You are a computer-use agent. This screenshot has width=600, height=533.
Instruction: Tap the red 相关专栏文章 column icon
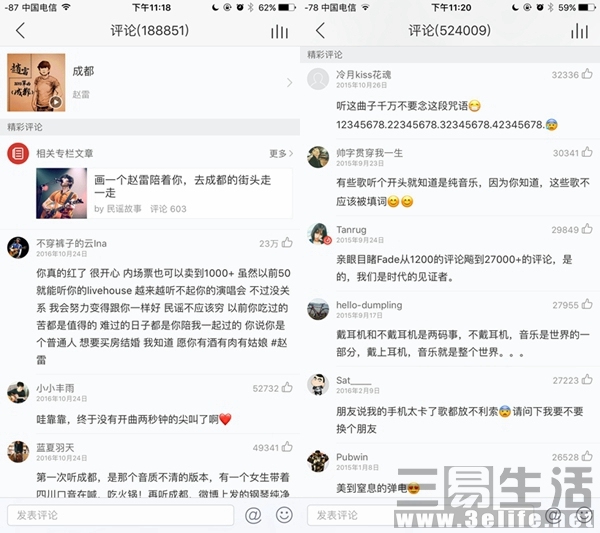coord(18,153)
